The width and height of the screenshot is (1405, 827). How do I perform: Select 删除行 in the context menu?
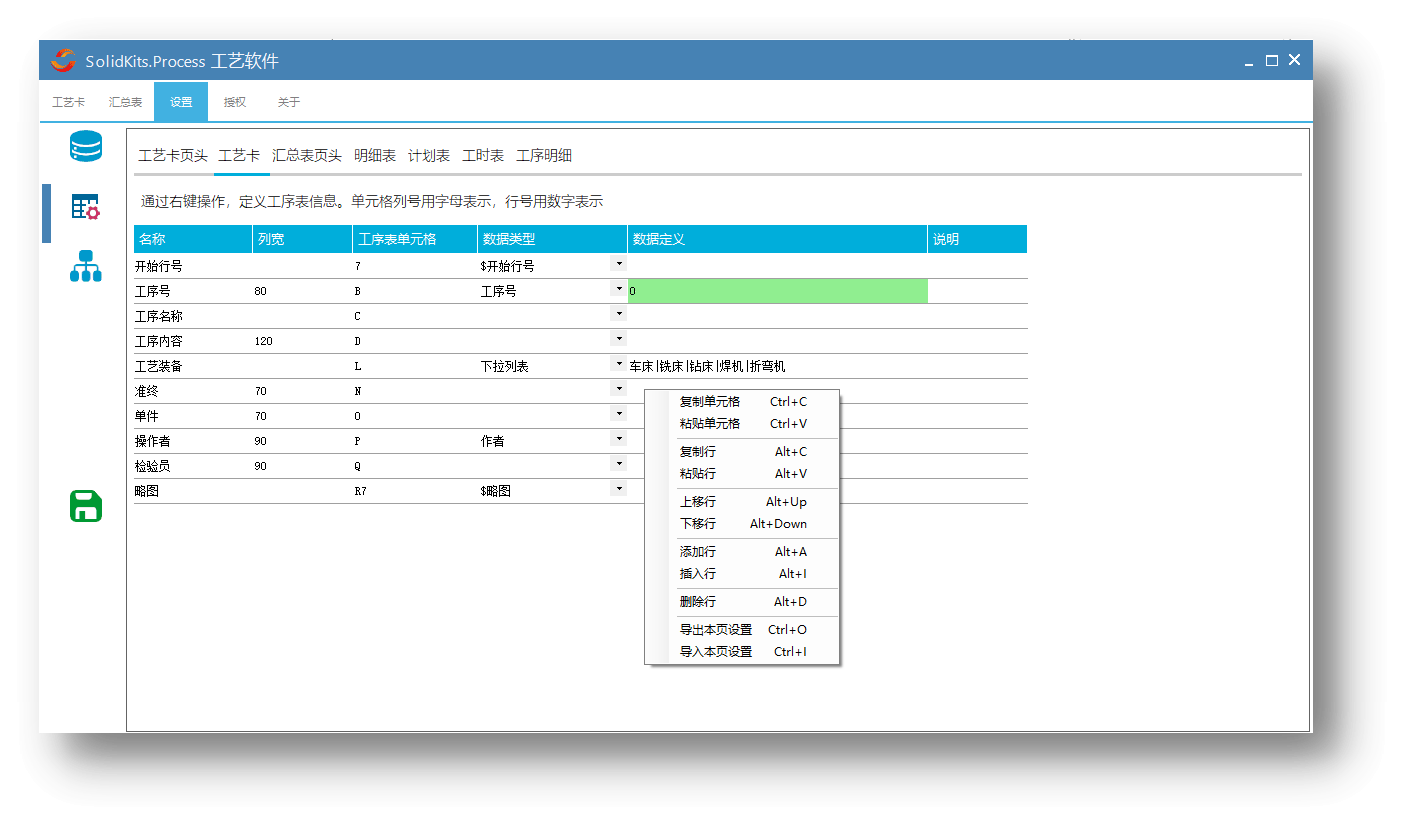coord(698,602)
